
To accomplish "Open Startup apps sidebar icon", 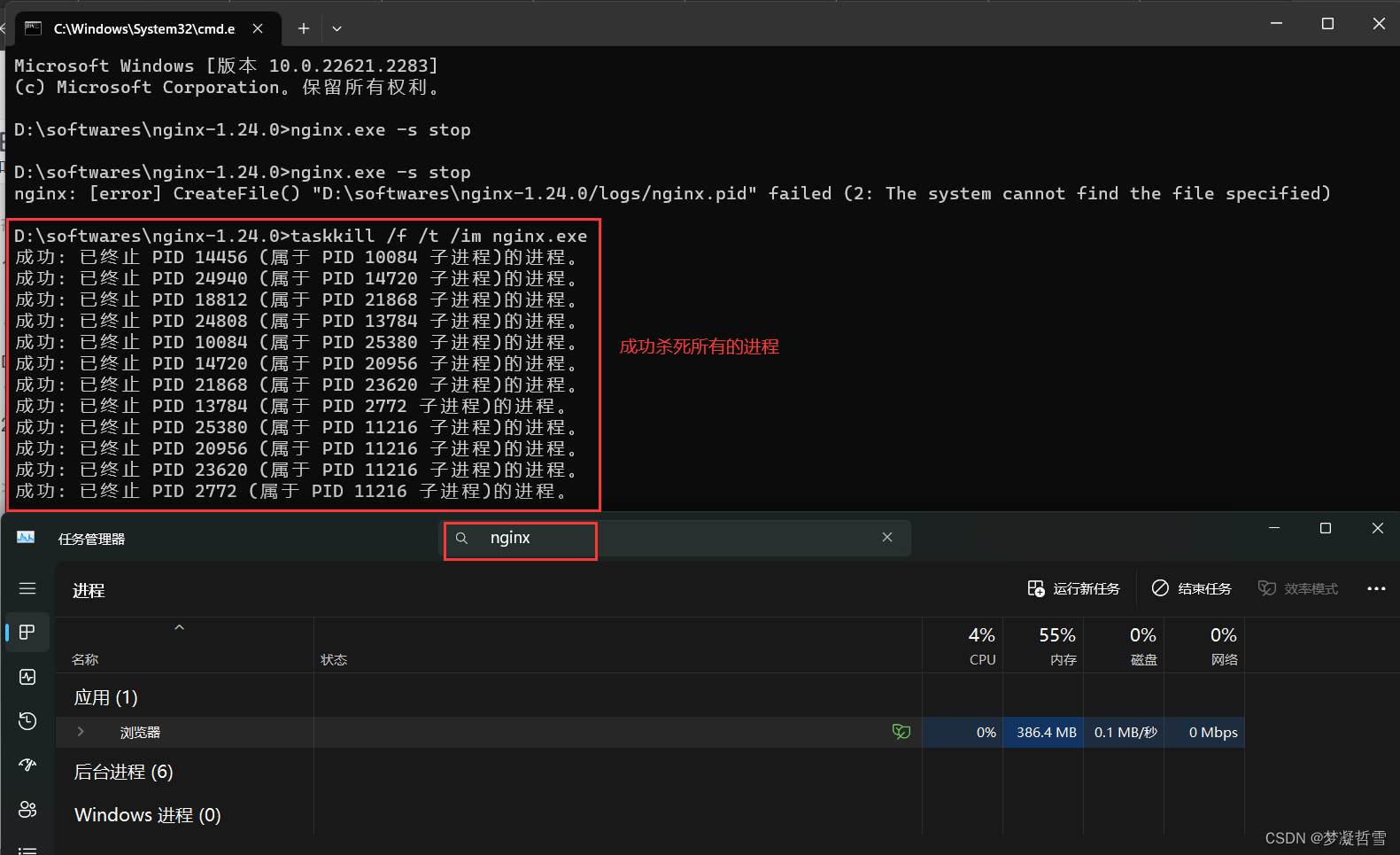I will (x=27, y=765).
